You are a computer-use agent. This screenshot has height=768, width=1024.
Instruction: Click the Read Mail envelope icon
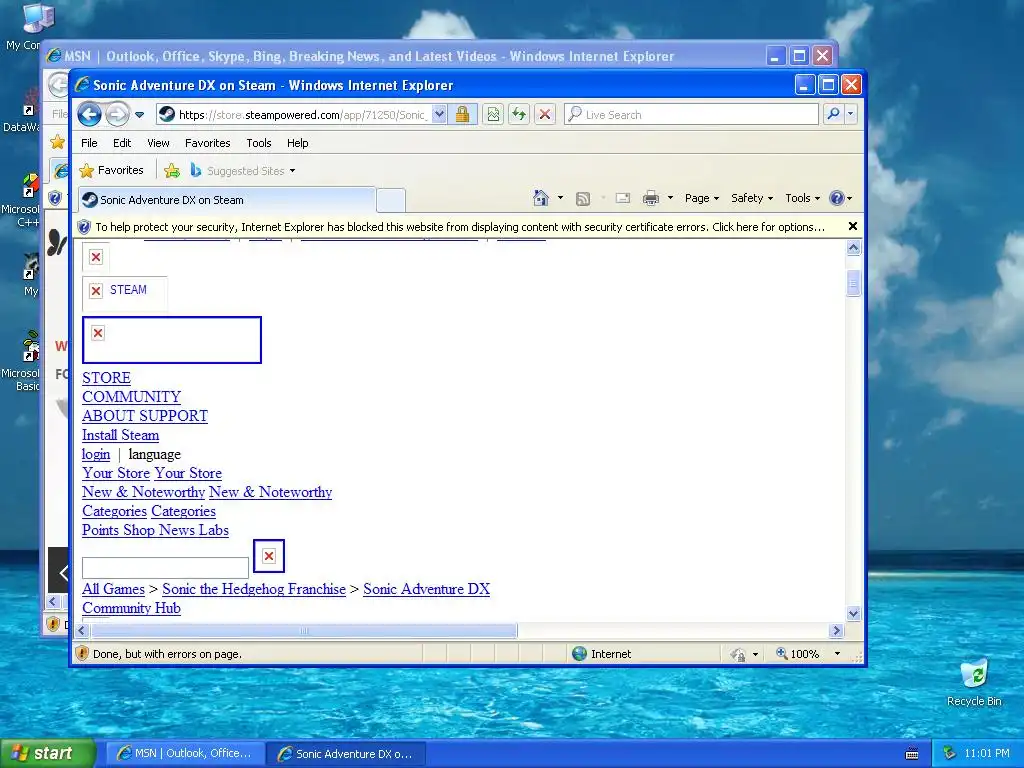click(623, 198)
